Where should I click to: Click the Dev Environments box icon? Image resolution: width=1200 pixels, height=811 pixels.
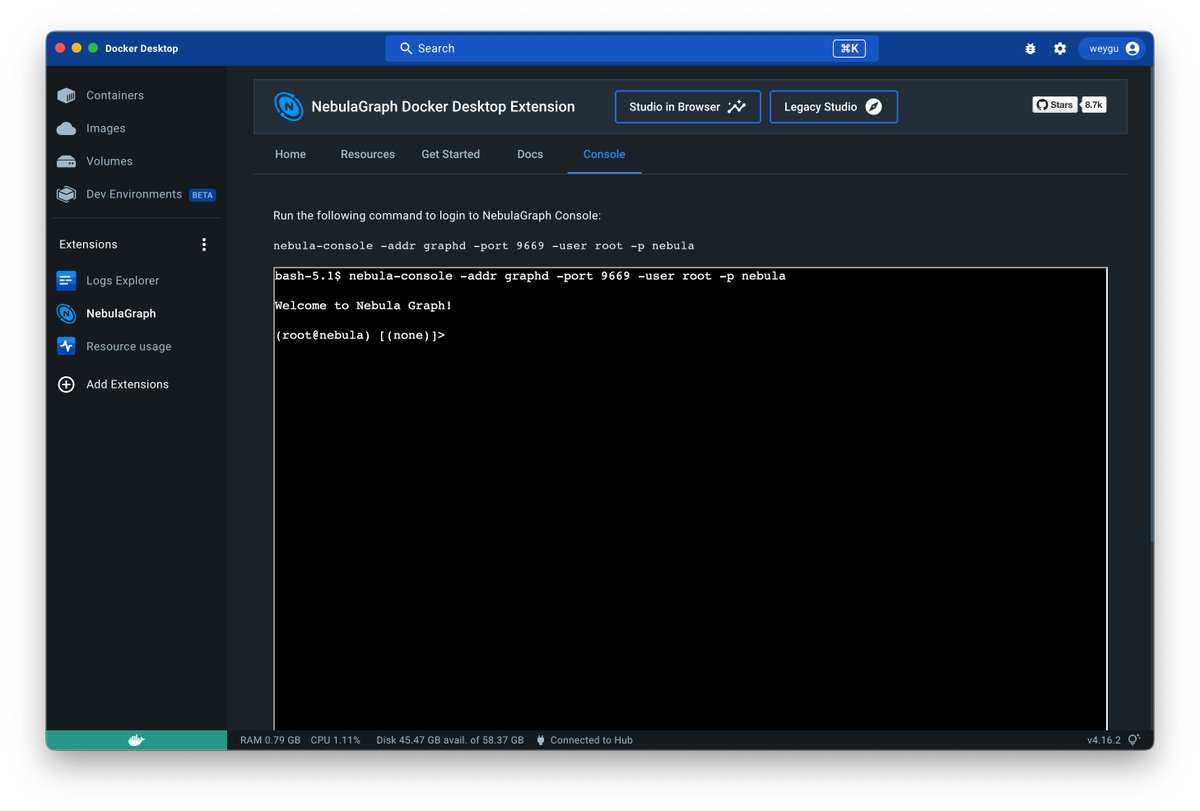[x=66, y=194]
